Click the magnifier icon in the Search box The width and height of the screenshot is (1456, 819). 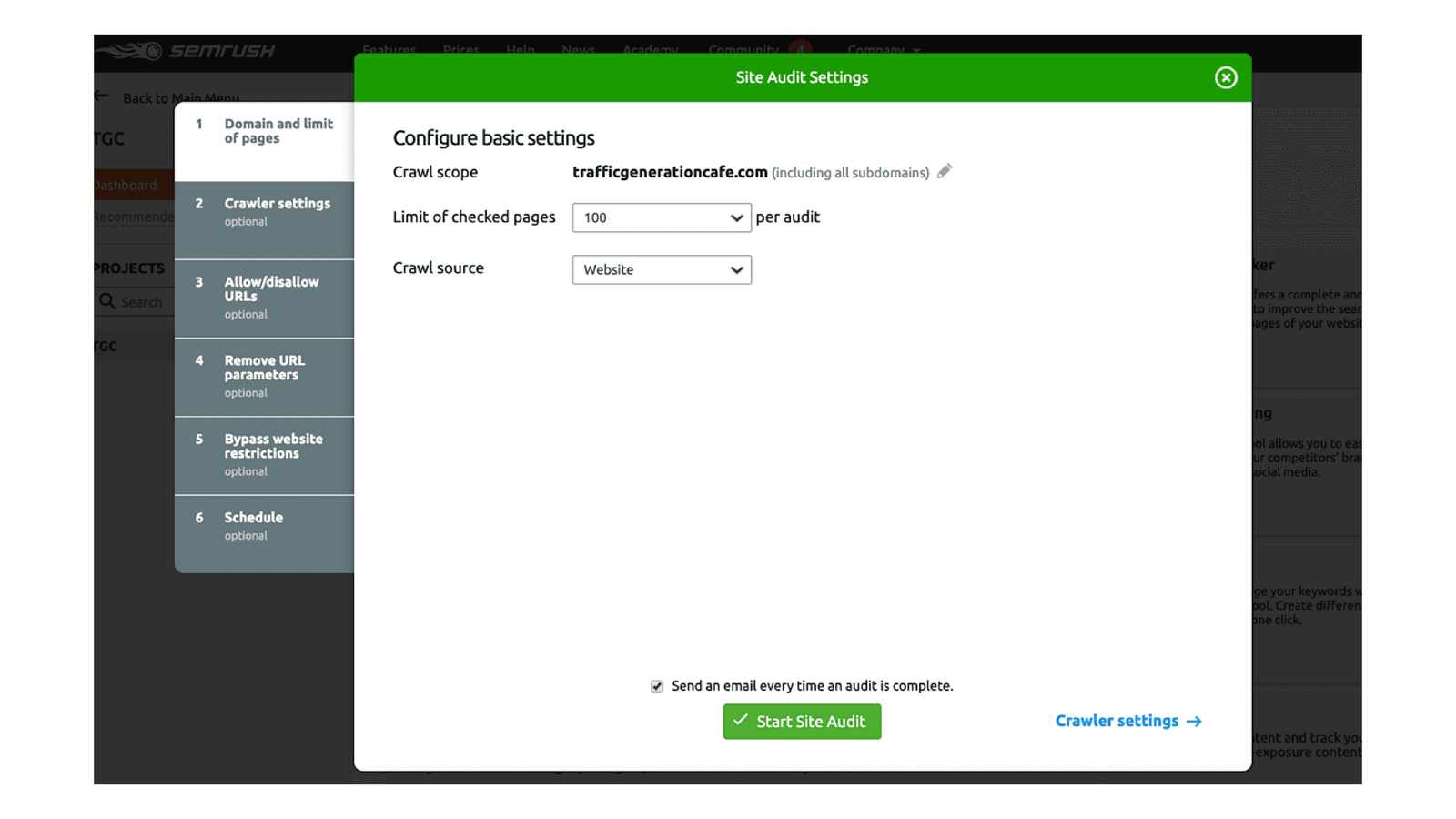(x=109, y=301)
